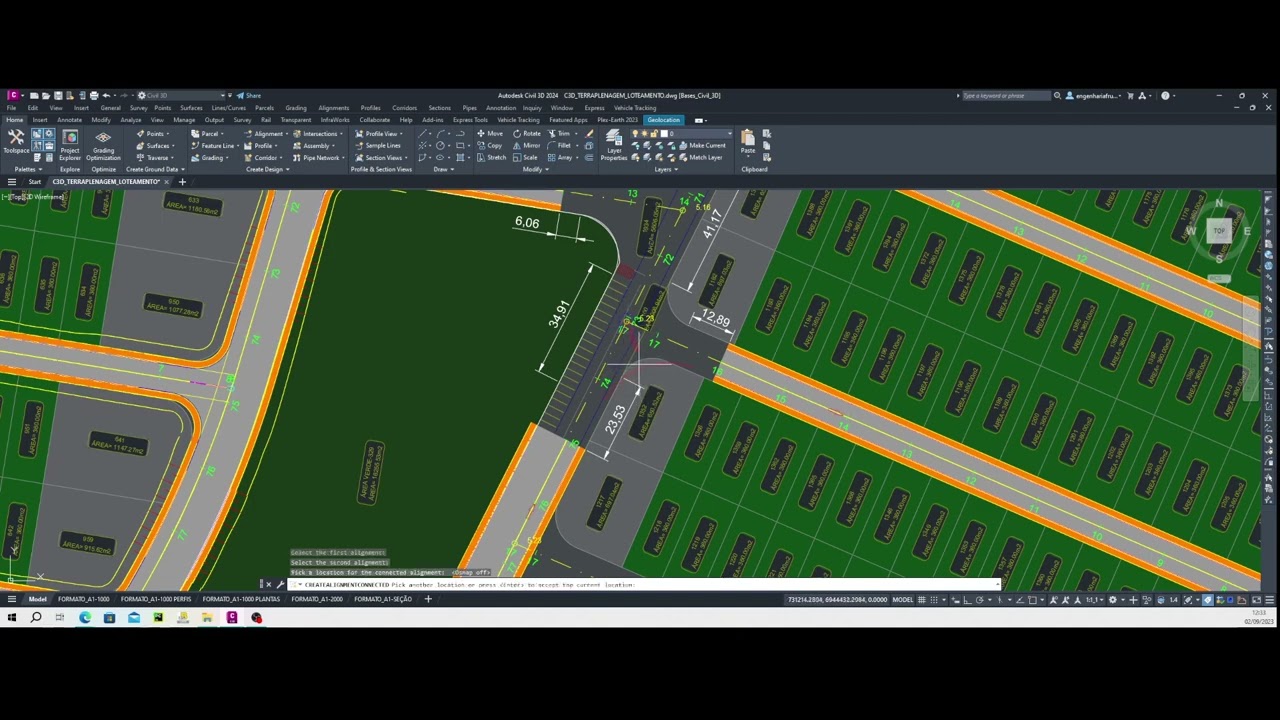Open the Toolspace palette
Screen dimensions: 1280x720
pyautogui.click(x=15, y=141)
